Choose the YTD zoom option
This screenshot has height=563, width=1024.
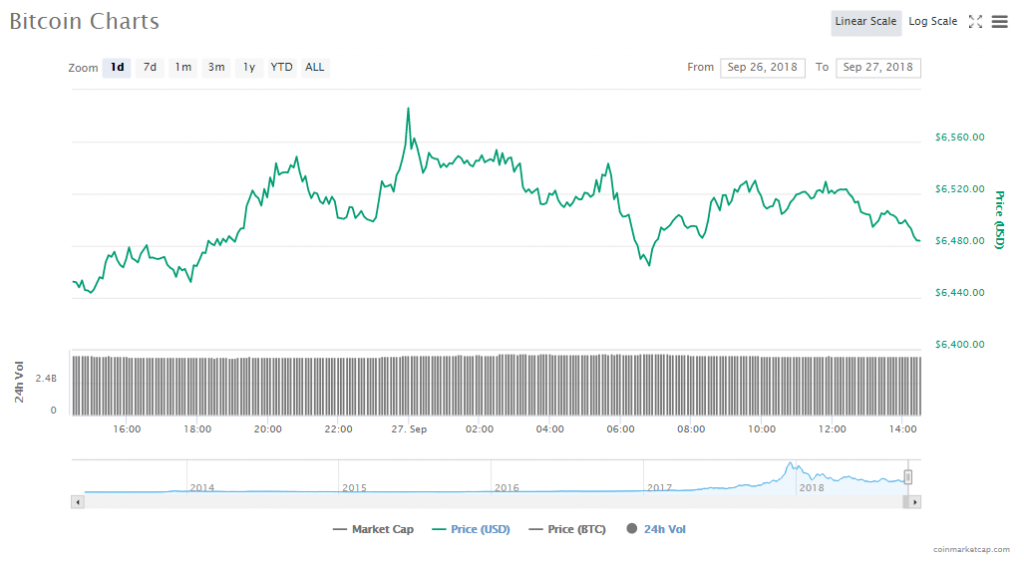click(x=282, y=68)
